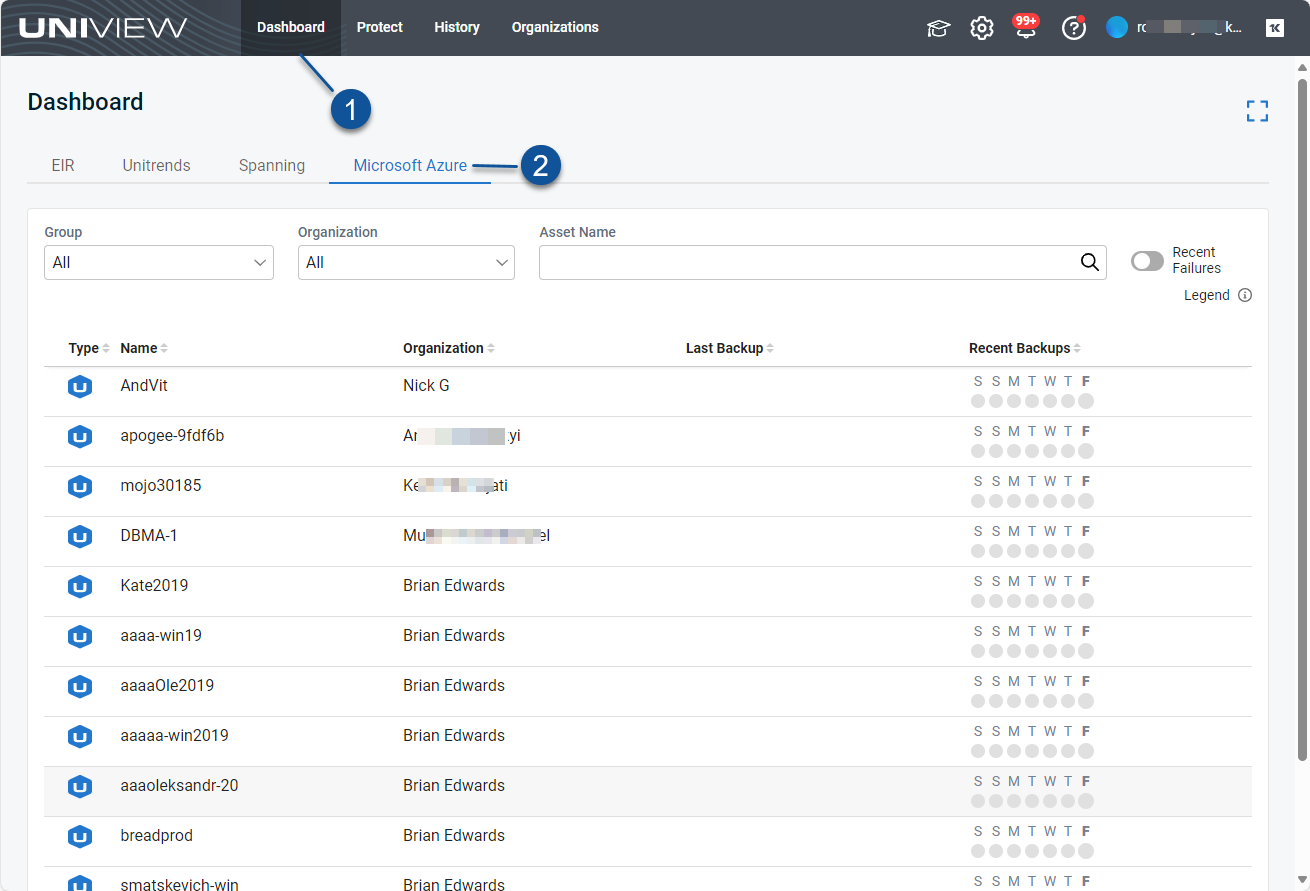Click Friday backup dot in AndVit row
The height and width of the screenshot is (891, 1310).
point(1086,401)
